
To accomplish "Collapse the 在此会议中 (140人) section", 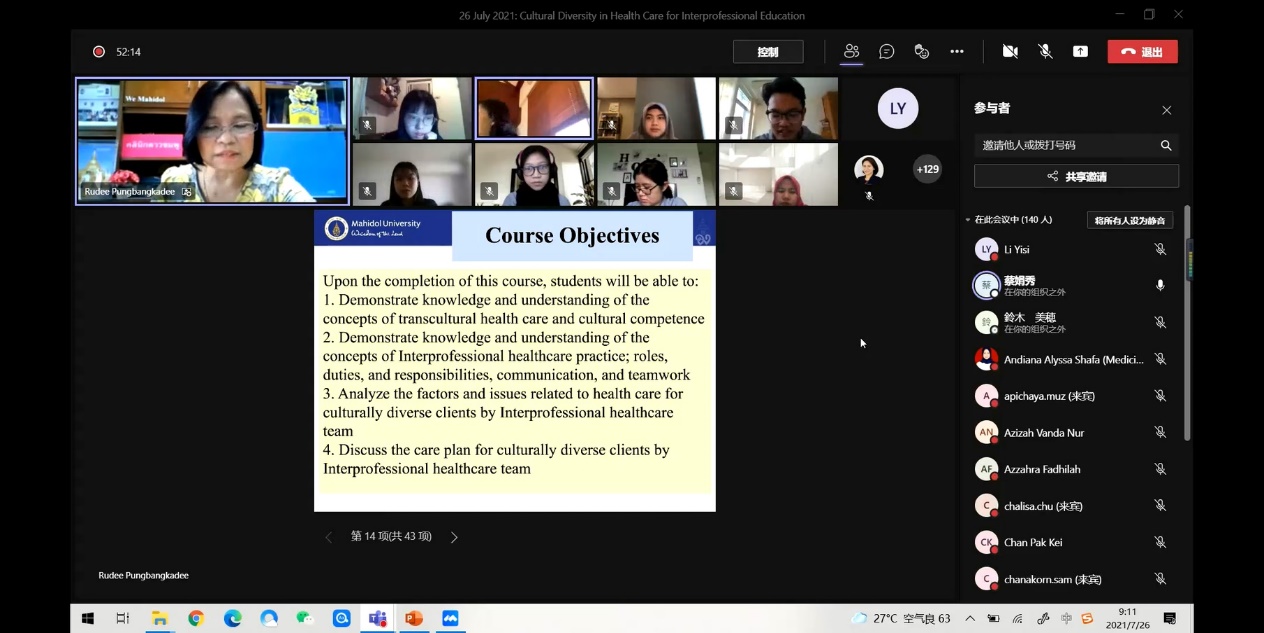I will click(968, 220).
